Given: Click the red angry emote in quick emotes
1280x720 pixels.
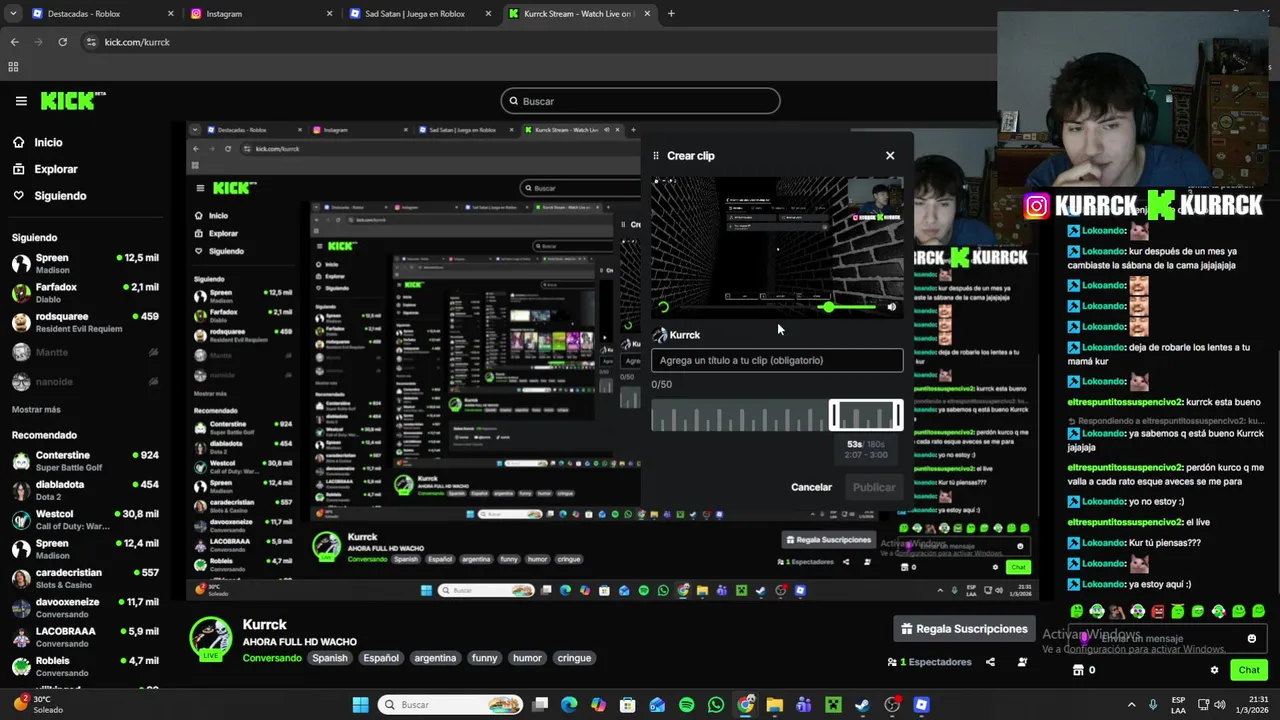Looking at the screenshot, I should [x=1157, y=611].
